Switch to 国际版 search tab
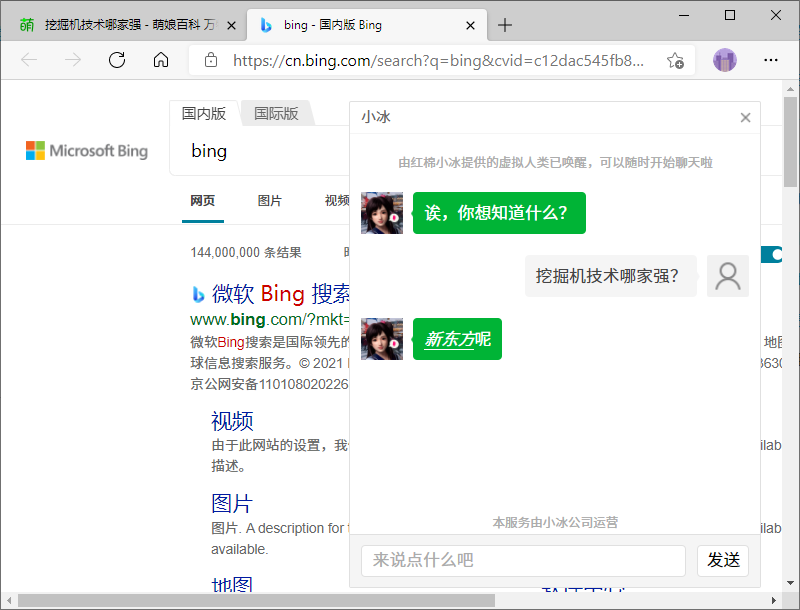 276,114
